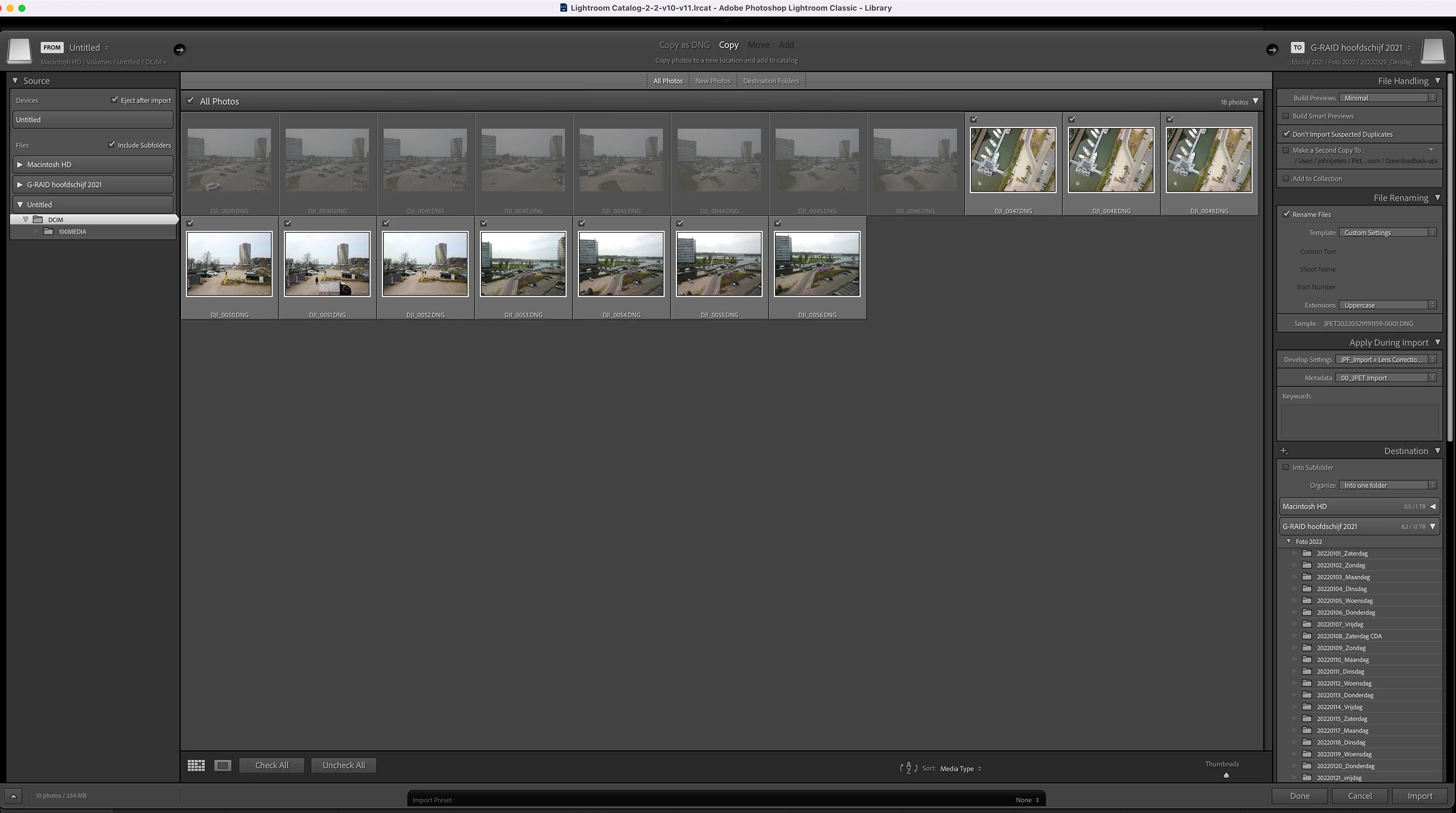This screenshot has height=813, width=1456.
Task: Expand the Macintosh HD source volume
Action: (20, 165)
